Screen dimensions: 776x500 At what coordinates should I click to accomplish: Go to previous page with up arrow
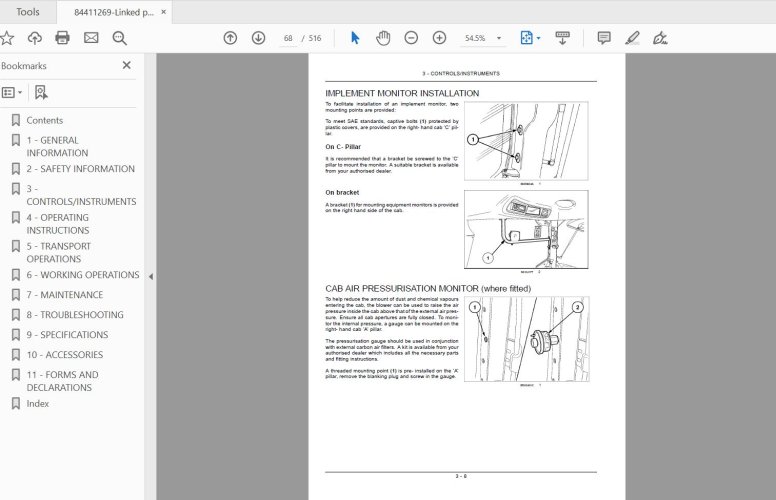(230, 38)
